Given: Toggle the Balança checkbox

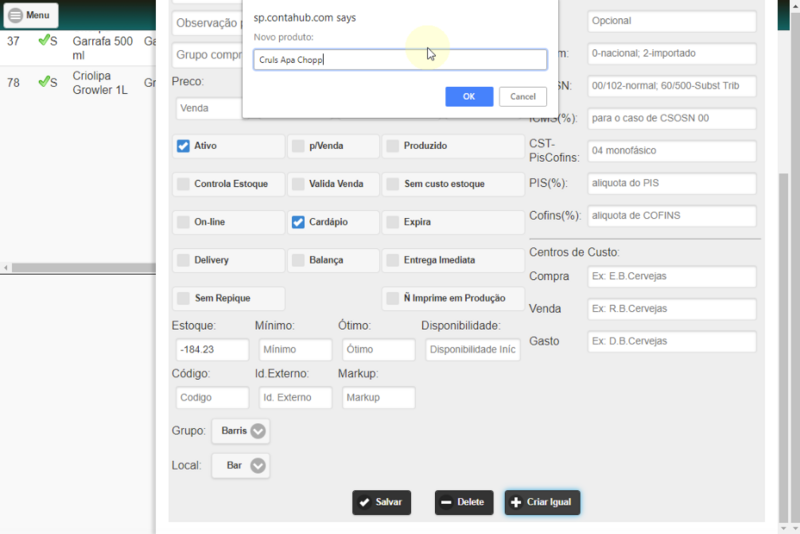Looking at the screenshot, I should click(x=298, y=260).
